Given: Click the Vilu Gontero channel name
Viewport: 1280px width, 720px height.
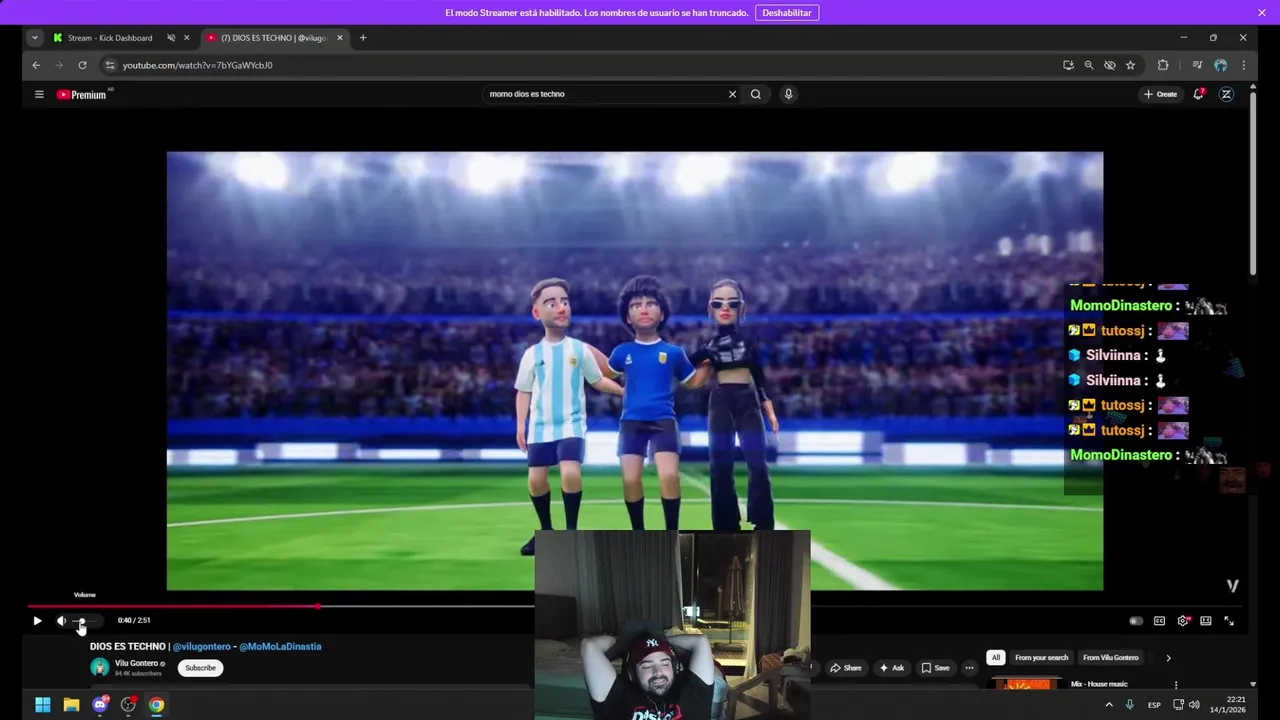Looking at the screenshot, I should (x=136, y=663).
